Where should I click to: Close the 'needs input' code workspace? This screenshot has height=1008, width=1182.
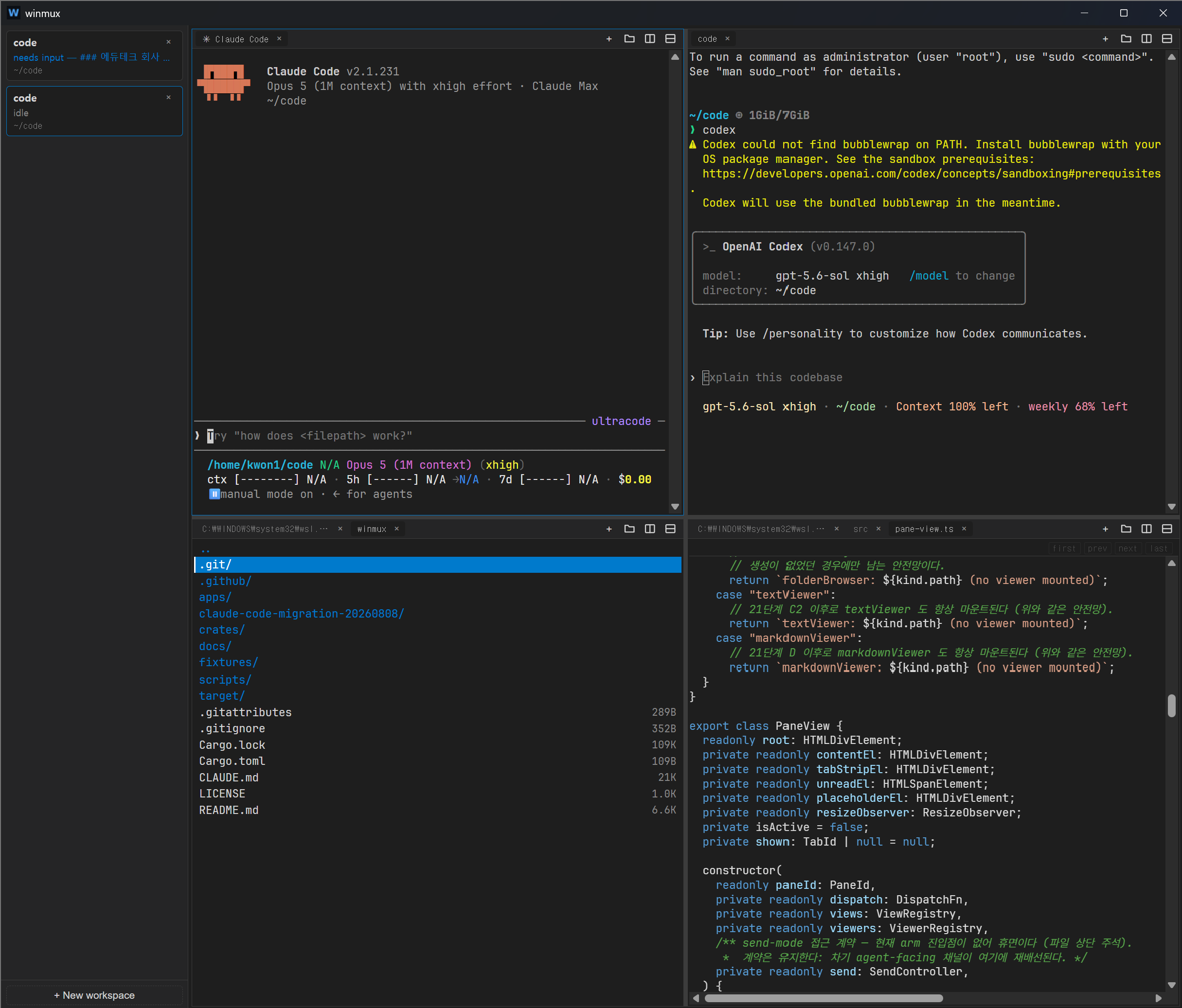coord(168,42)
